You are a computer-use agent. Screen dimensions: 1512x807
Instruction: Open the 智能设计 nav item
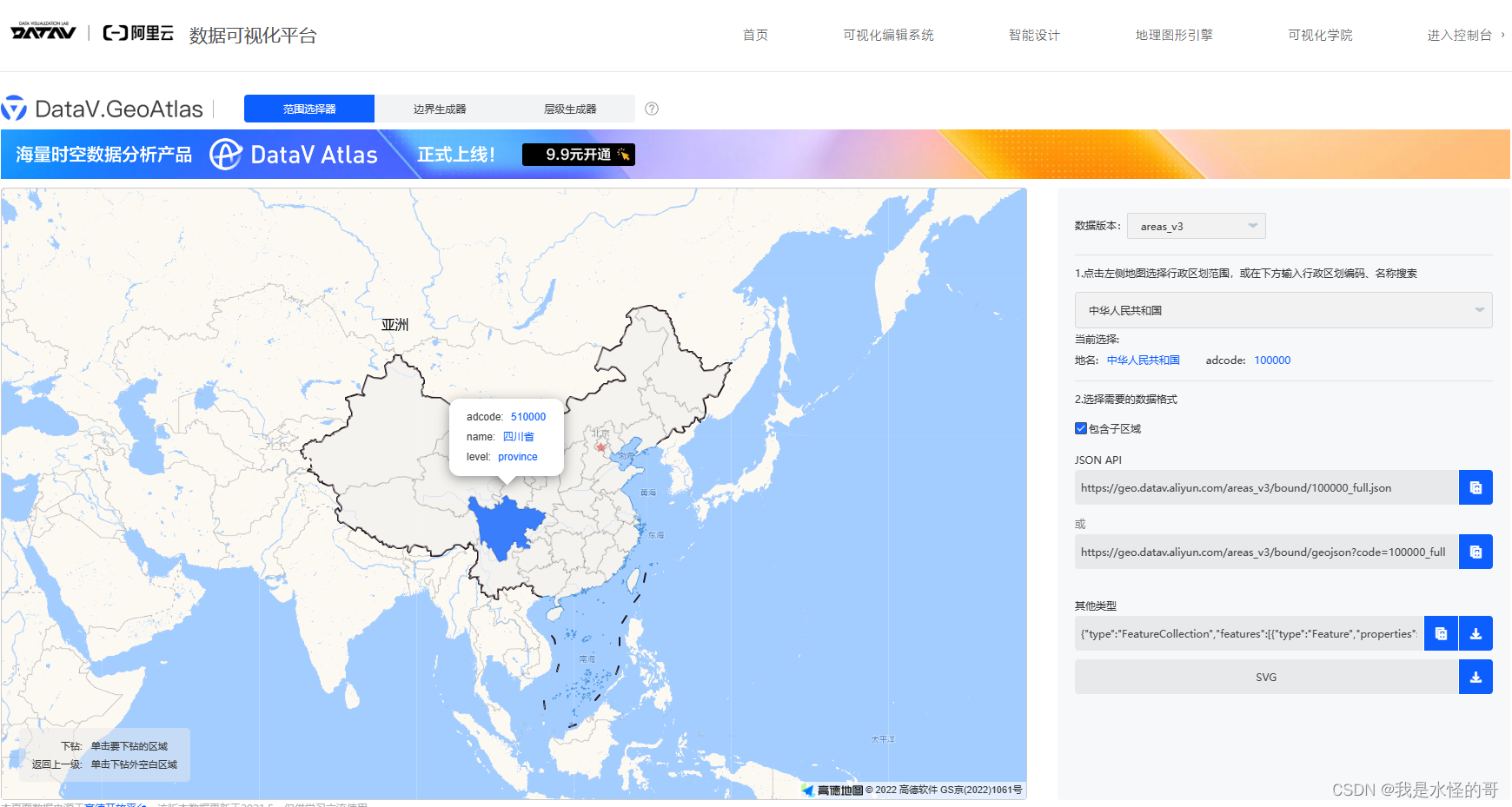pos(1034,35)
